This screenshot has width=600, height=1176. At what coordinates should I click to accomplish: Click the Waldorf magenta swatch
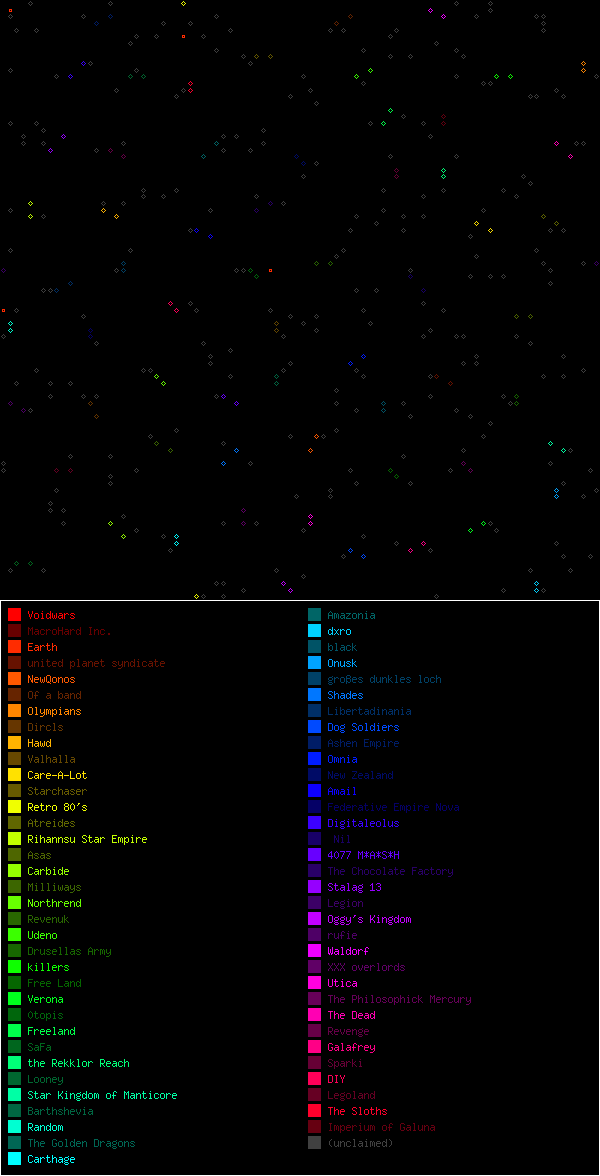(x=314, y=951)
